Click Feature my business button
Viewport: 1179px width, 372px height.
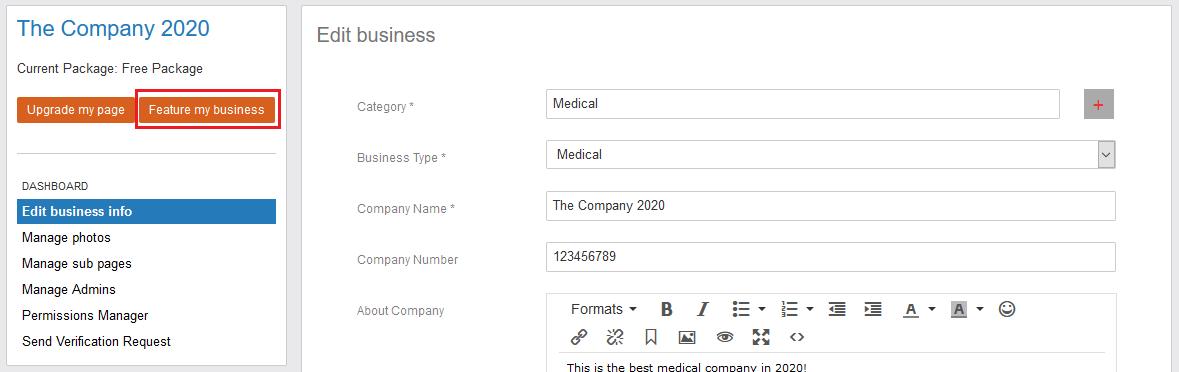coord(207,110)
